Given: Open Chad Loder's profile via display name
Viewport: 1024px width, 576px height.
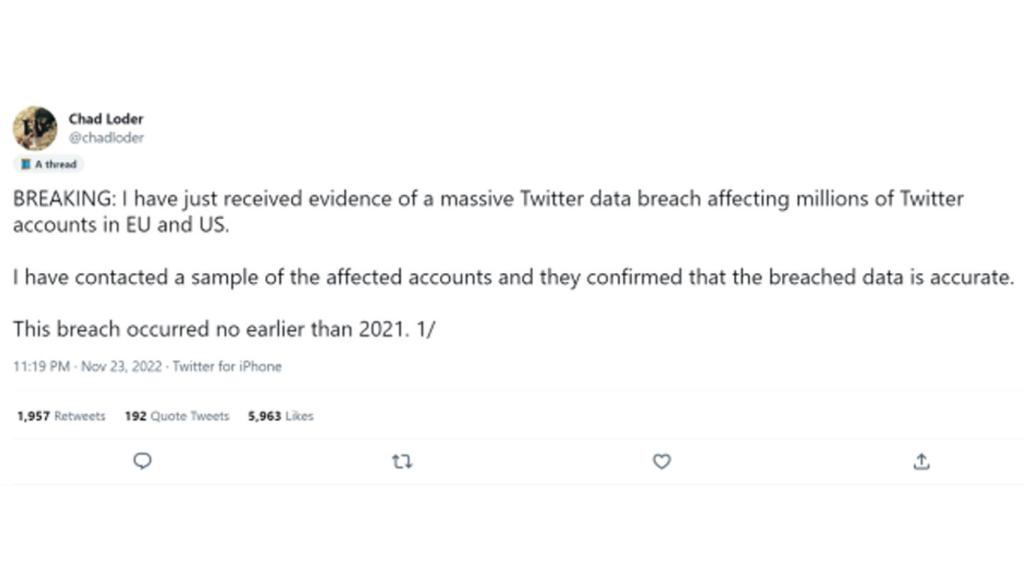Looking at the screenshot, I should tap(106, 118).
